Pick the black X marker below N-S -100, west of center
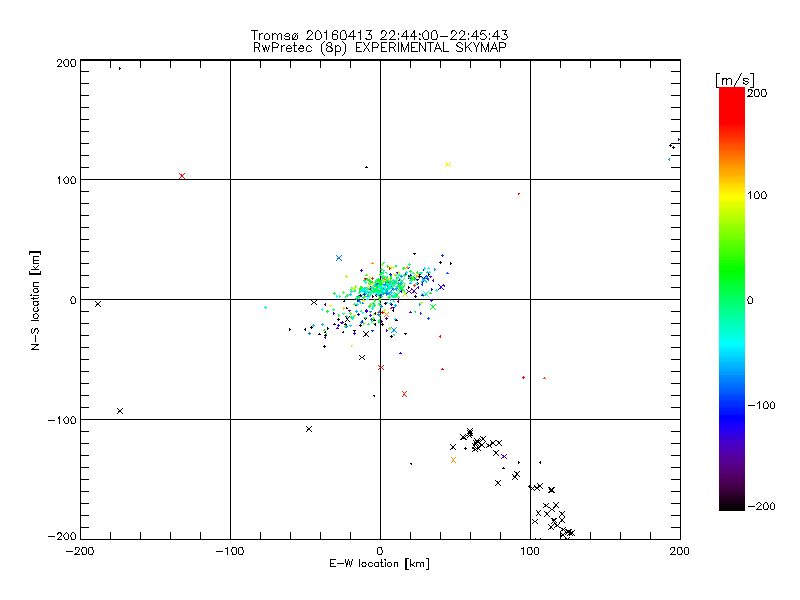The height and width of the screenshot is (600, 800). tap(309, 429)
